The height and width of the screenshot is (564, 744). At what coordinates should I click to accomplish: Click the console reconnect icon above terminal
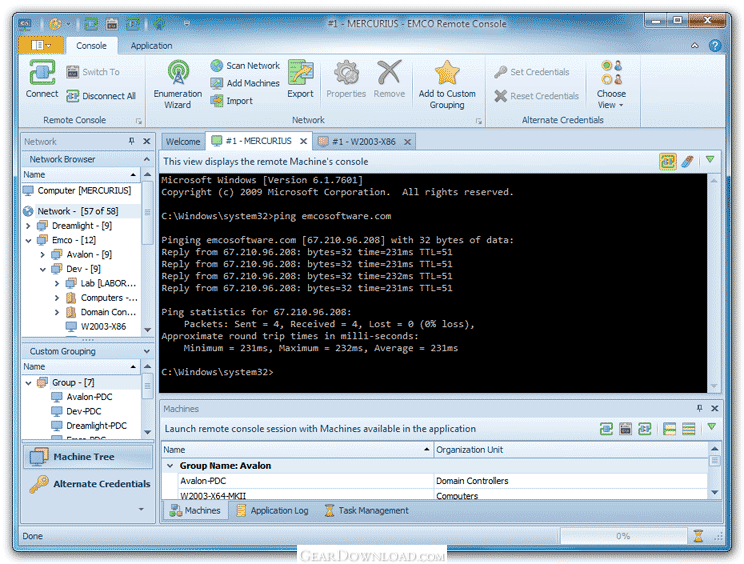(668, 161)
